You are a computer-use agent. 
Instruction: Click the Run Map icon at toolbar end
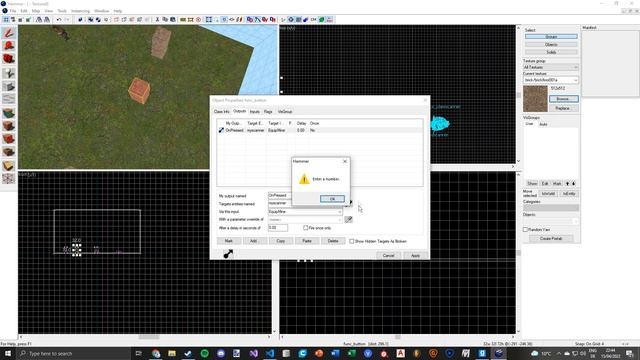coord(329,20)
